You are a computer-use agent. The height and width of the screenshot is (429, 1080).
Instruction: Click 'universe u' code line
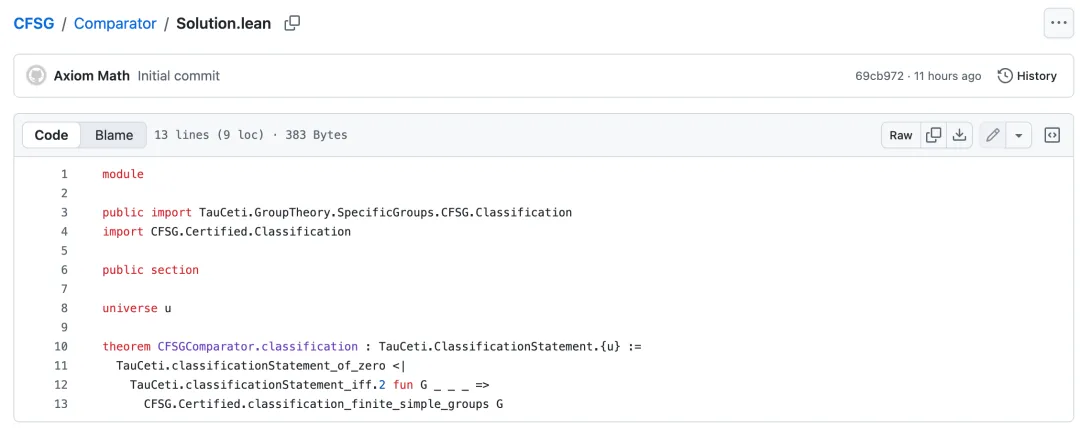[136, 308]
